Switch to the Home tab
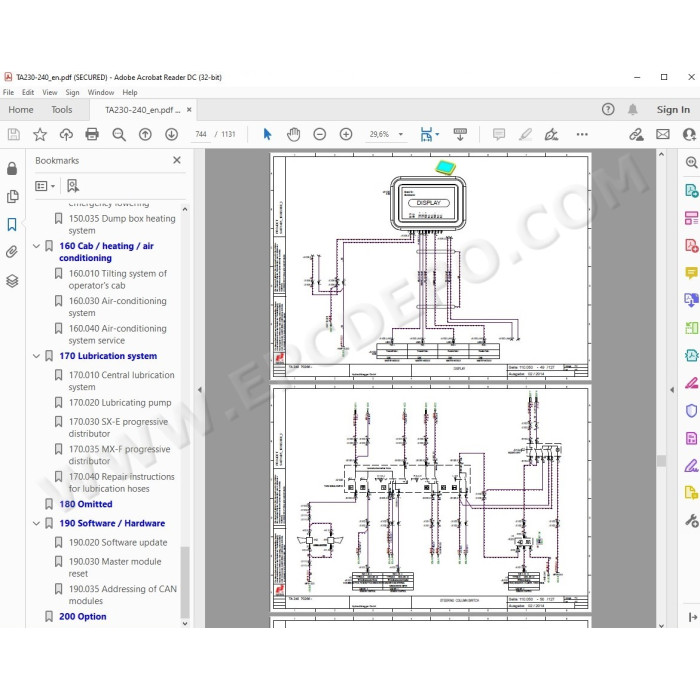This screenshot has width=700, height=700. pos(21,109)
